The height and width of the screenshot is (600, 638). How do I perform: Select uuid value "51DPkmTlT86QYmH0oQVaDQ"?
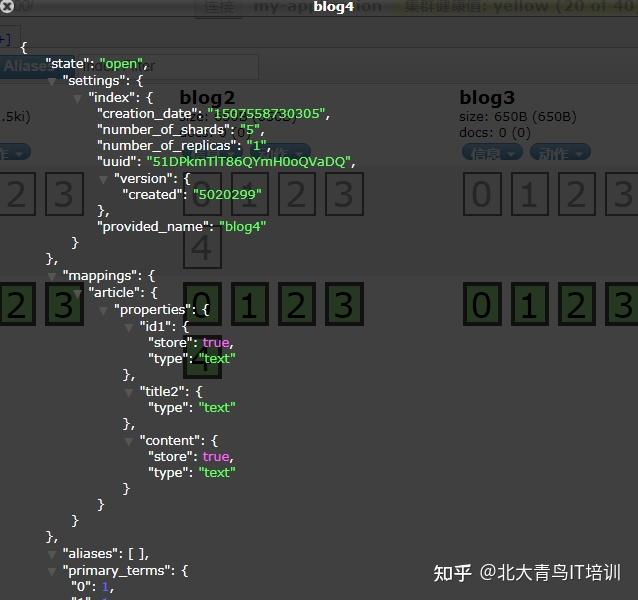(x=249, y=161)
